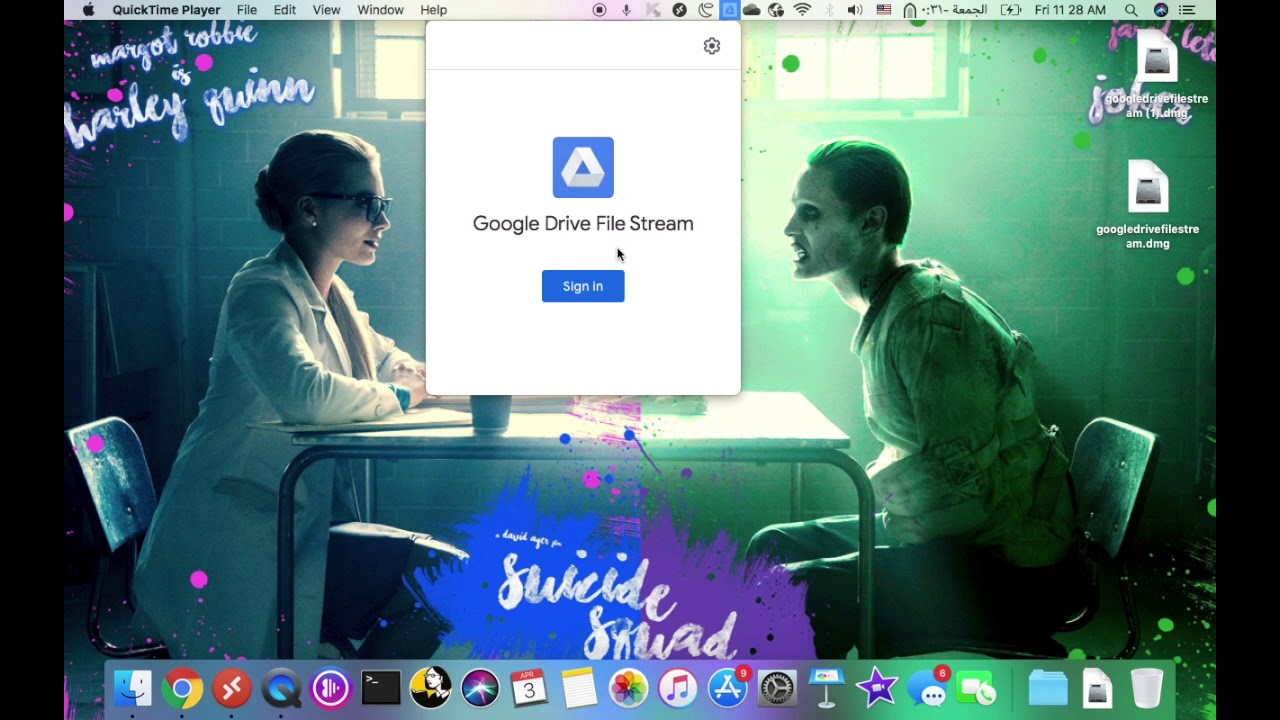This screenshot has width=1280, height=720.
Task: Open System Preferences from the dock
Action: [777, 688]
